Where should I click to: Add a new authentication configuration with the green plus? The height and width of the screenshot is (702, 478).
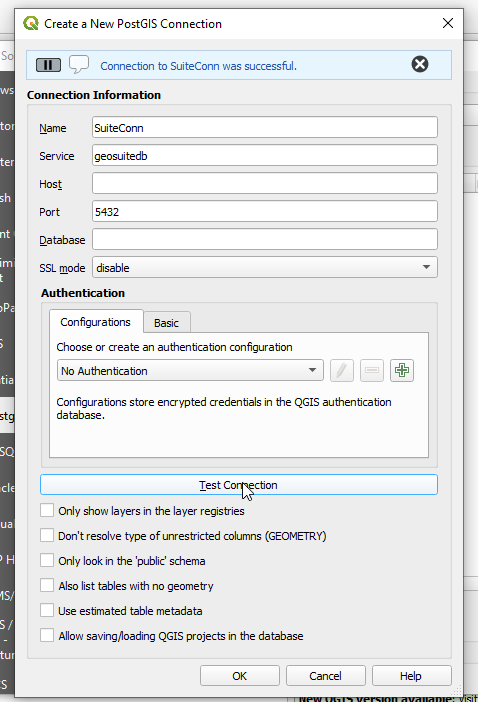click(x=401, y=371)
